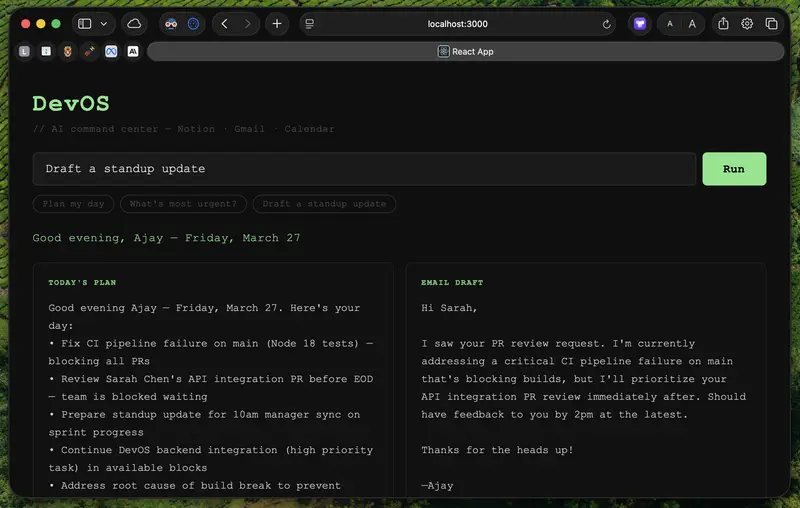Click the 'Address root cause of build break' bullet
The height and width of the screenshot is (508, 800).
pyautogui.click(x=195, y=486)
